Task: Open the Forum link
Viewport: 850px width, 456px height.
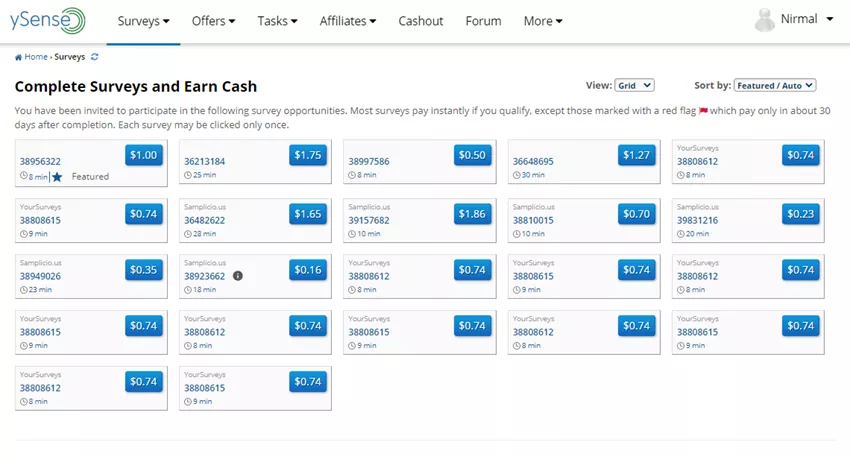Action: (483, 21)
